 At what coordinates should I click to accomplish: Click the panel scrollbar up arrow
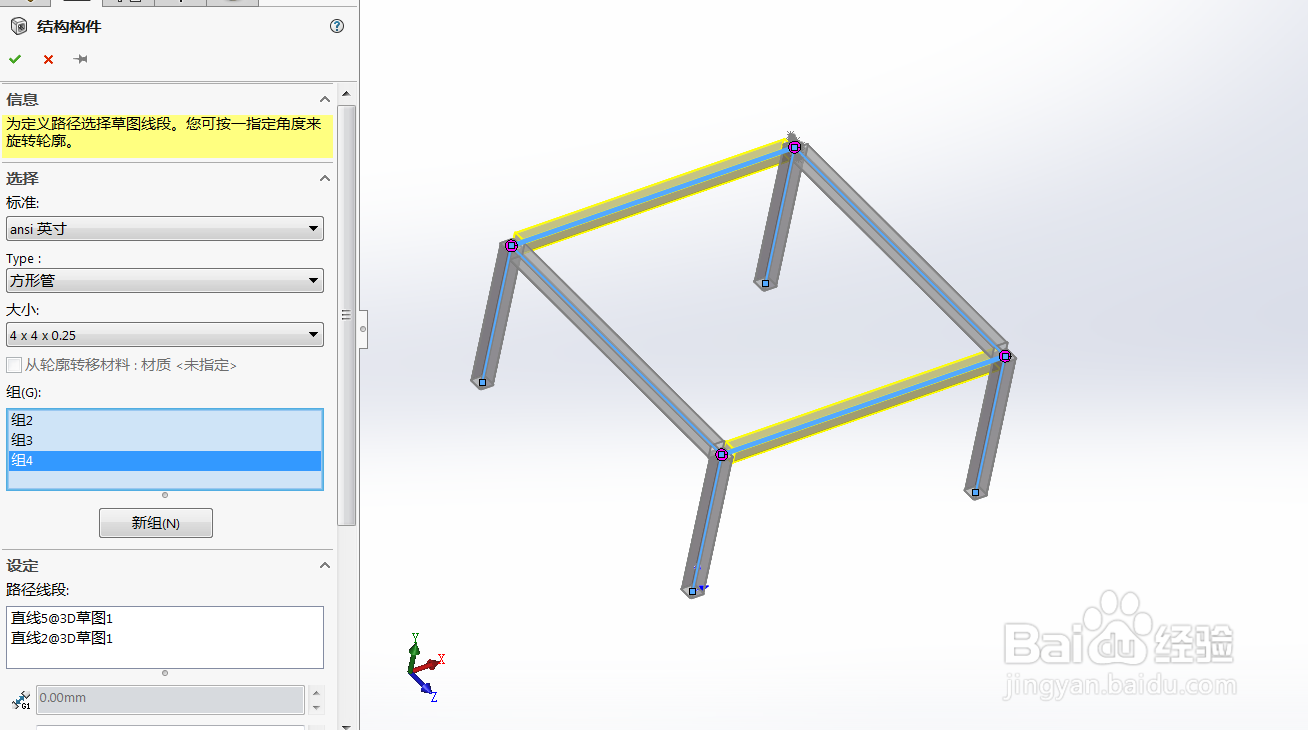[346, 95]
